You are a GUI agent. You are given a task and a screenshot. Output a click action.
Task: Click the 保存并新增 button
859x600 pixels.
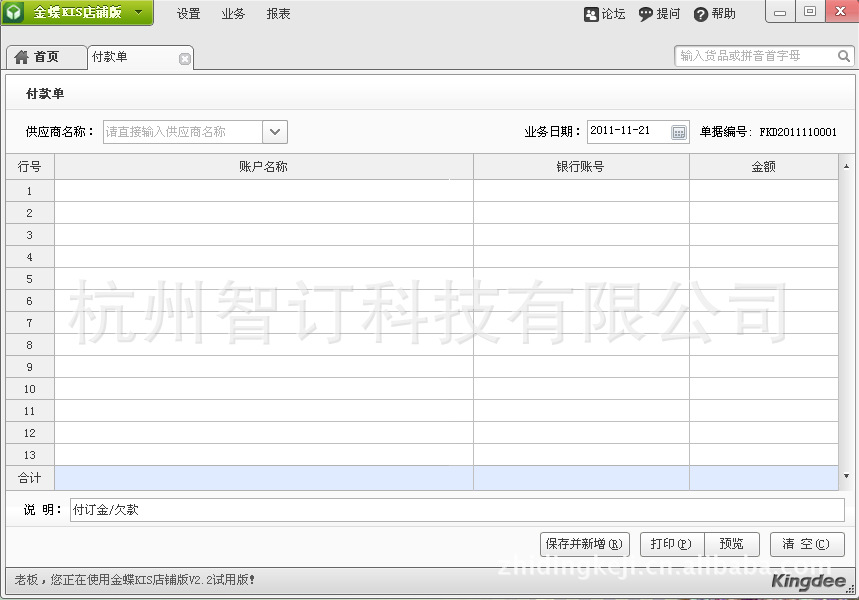click(585, 544)
